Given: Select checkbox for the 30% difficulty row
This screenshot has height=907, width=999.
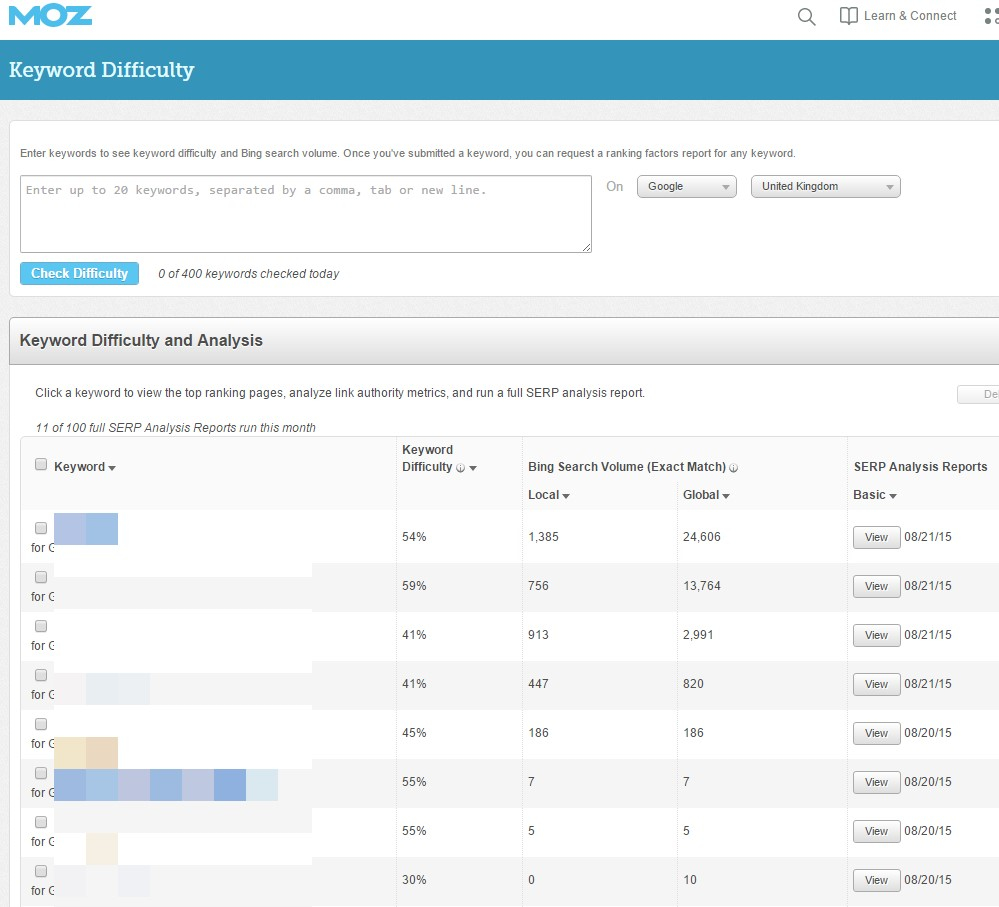Looking at the screenshot, I should pyautogui.click(x=41, y=871).
